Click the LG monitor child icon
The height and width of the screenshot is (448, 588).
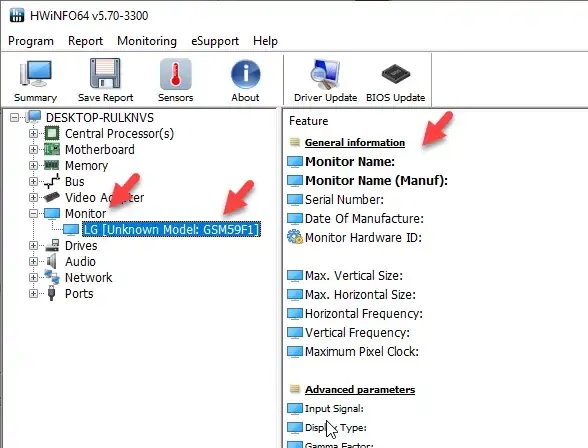pos(71,229)
